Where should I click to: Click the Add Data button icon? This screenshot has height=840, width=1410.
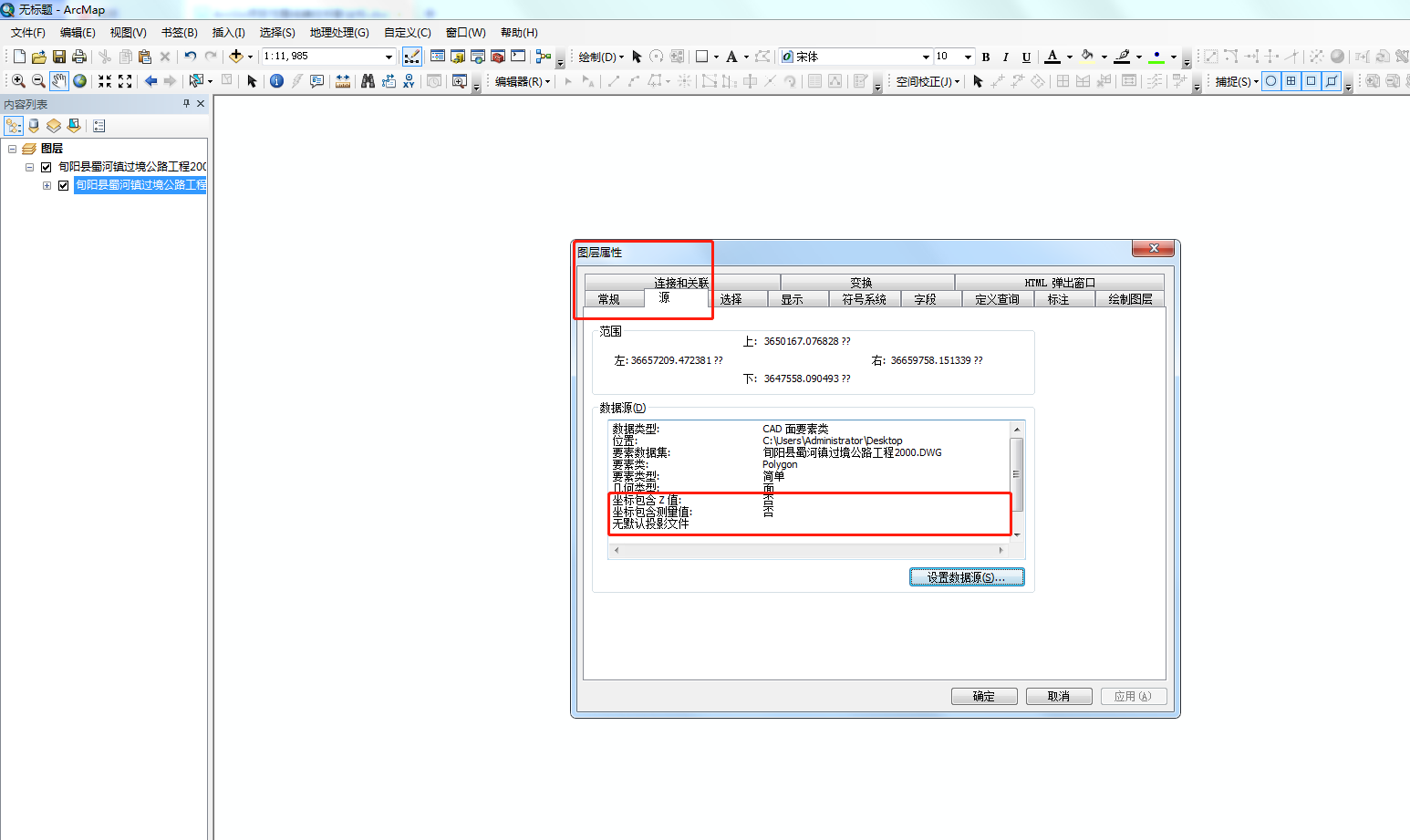(236, 57)
